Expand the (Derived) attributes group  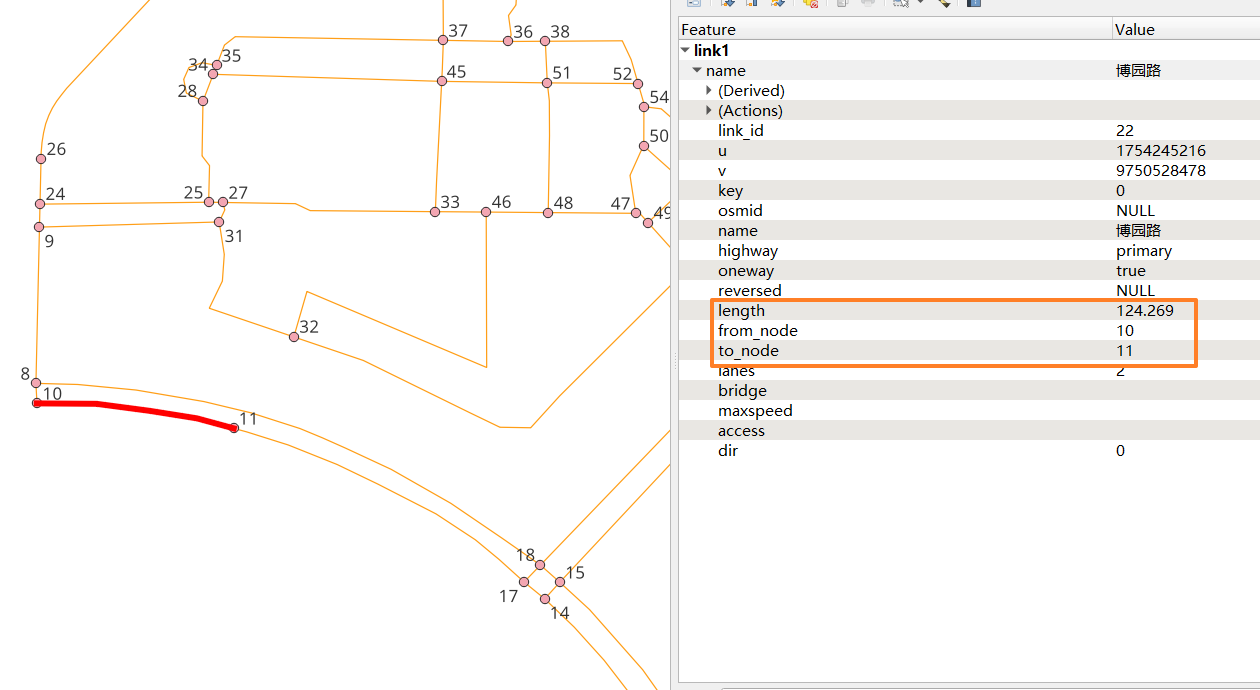709,90
